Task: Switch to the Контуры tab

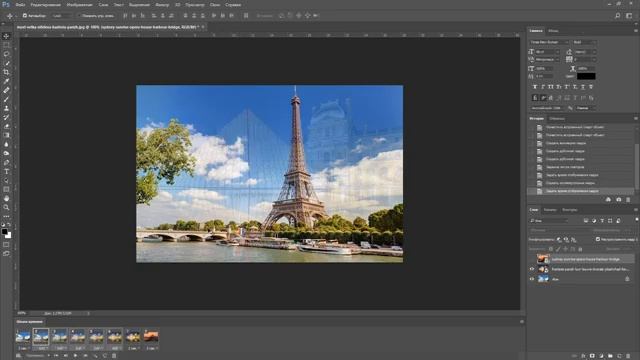Action: point(569,210)
